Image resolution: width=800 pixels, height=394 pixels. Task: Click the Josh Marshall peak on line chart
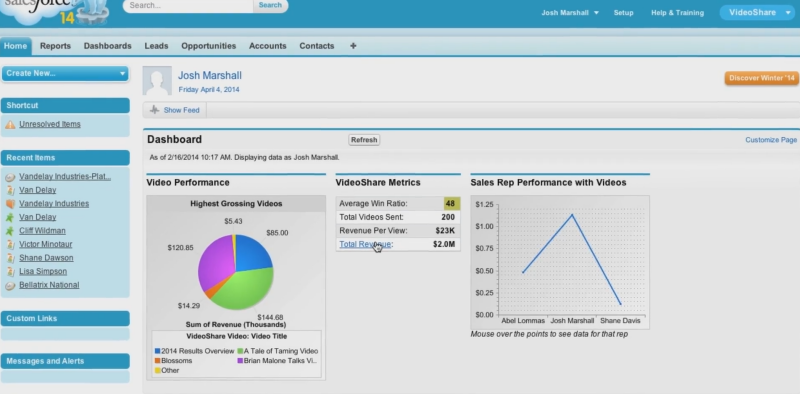point(572,215)
